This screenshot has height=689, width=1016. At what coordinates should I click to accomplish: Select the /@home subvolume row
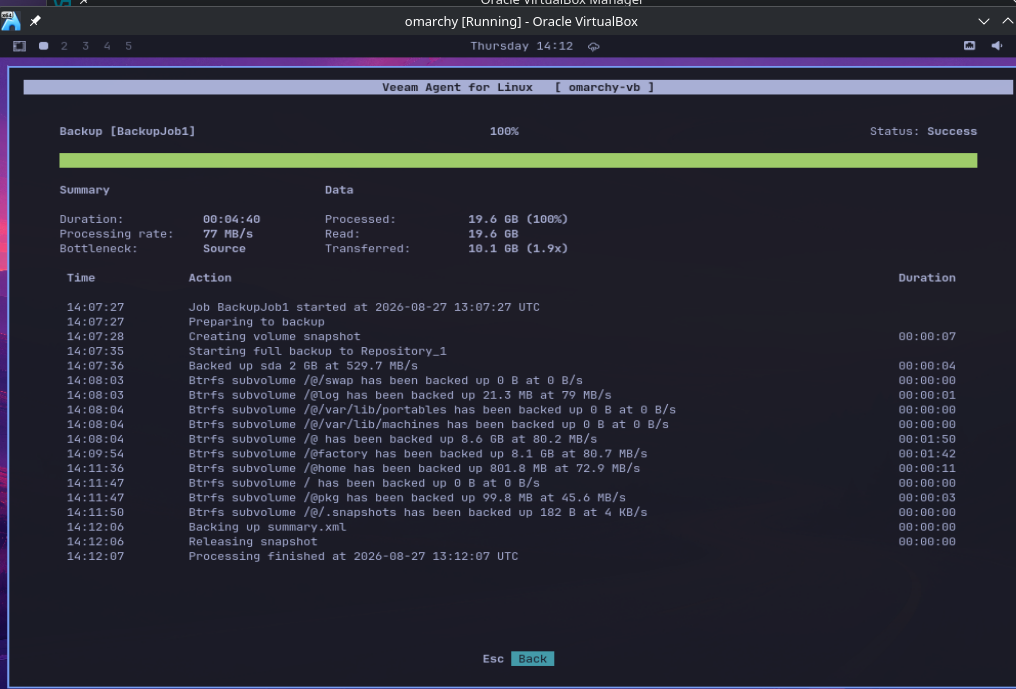tap(511, 468)
